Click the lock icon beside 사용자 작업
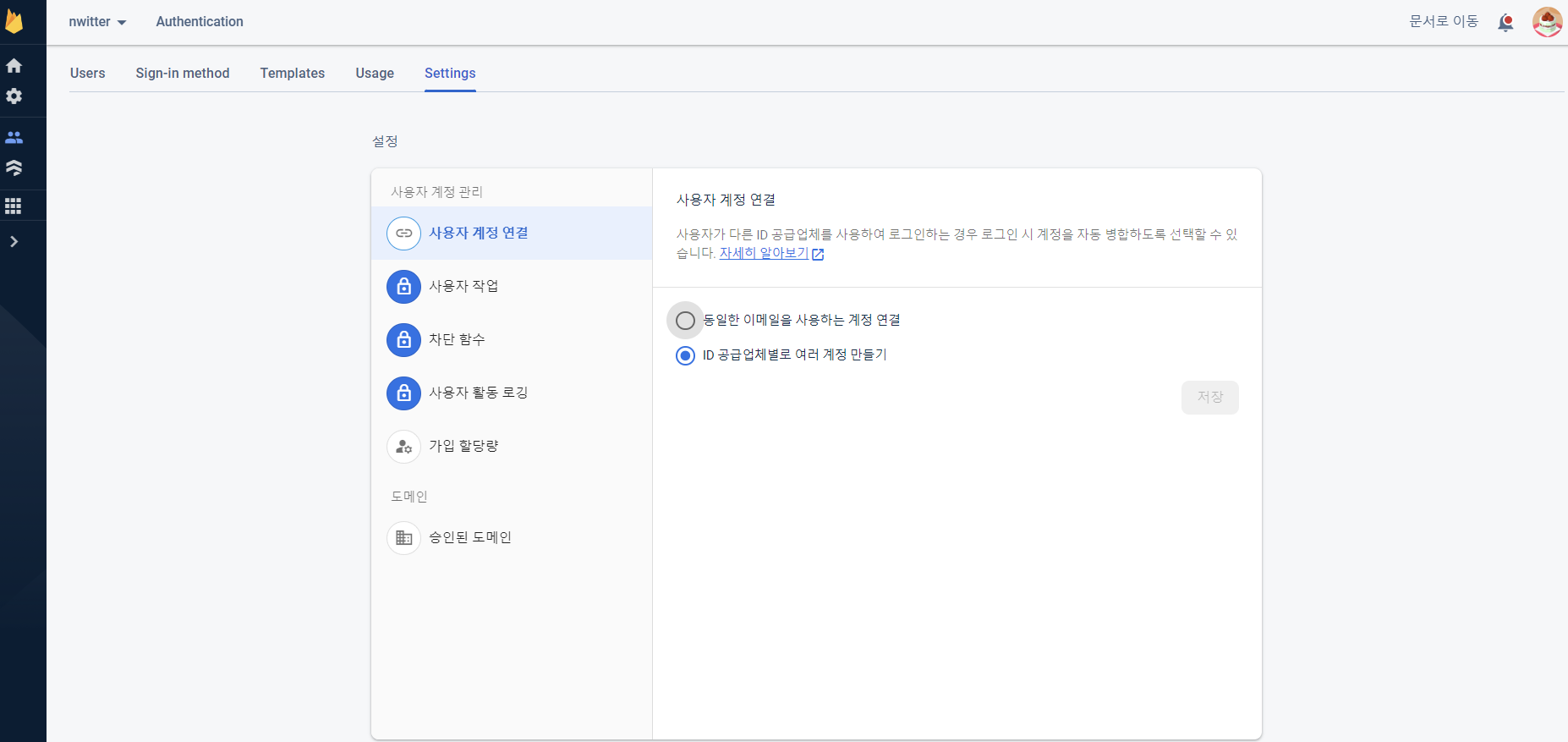Screen dimensions: 1568x742 [x=404, y=287]
